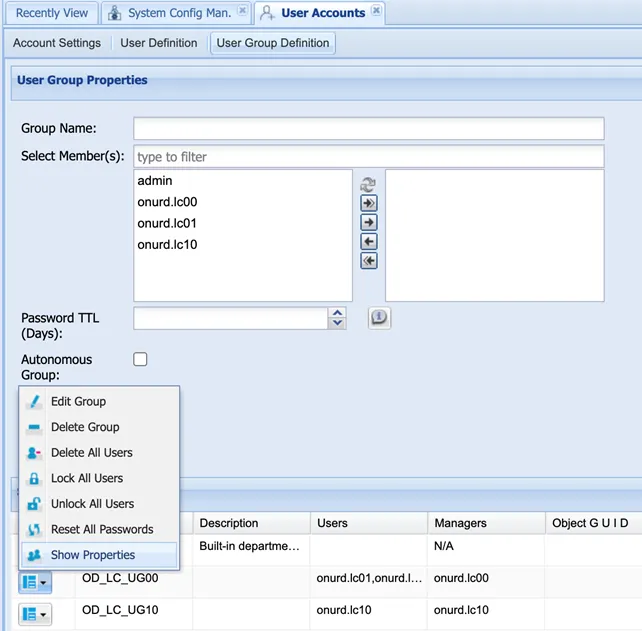Close the System Config Man. tab

[x=243, y=10]
